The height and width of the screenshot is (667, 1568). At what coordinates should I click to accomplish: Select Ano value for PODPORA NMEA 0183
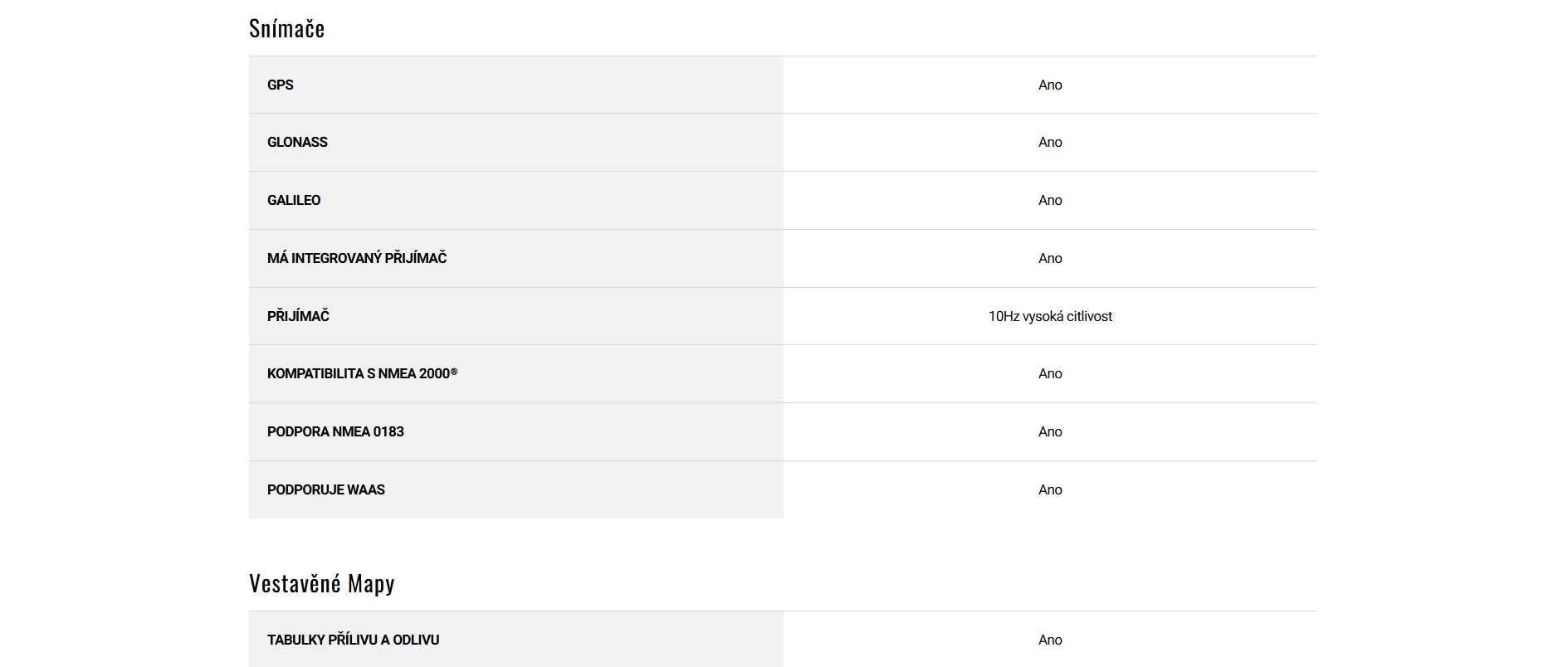click(1050, 431)
